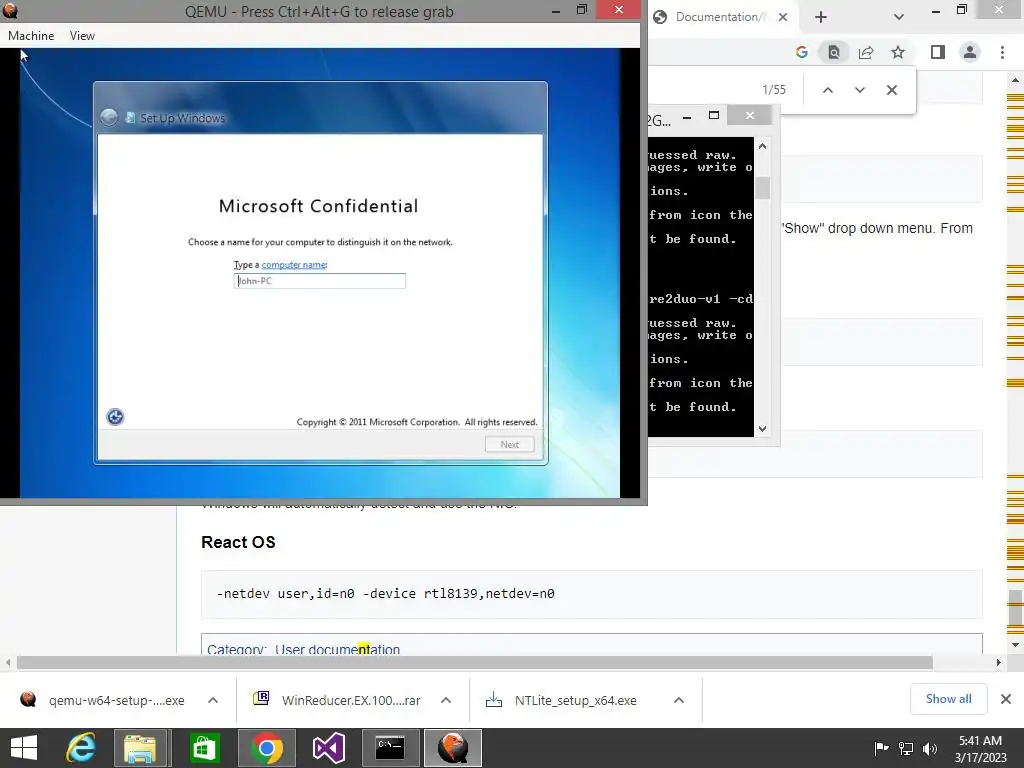Viewport: 1024px width, 768px height.
Task: Click the taskbar clock showing 5:41 AM
Action: tap(980, 748)
